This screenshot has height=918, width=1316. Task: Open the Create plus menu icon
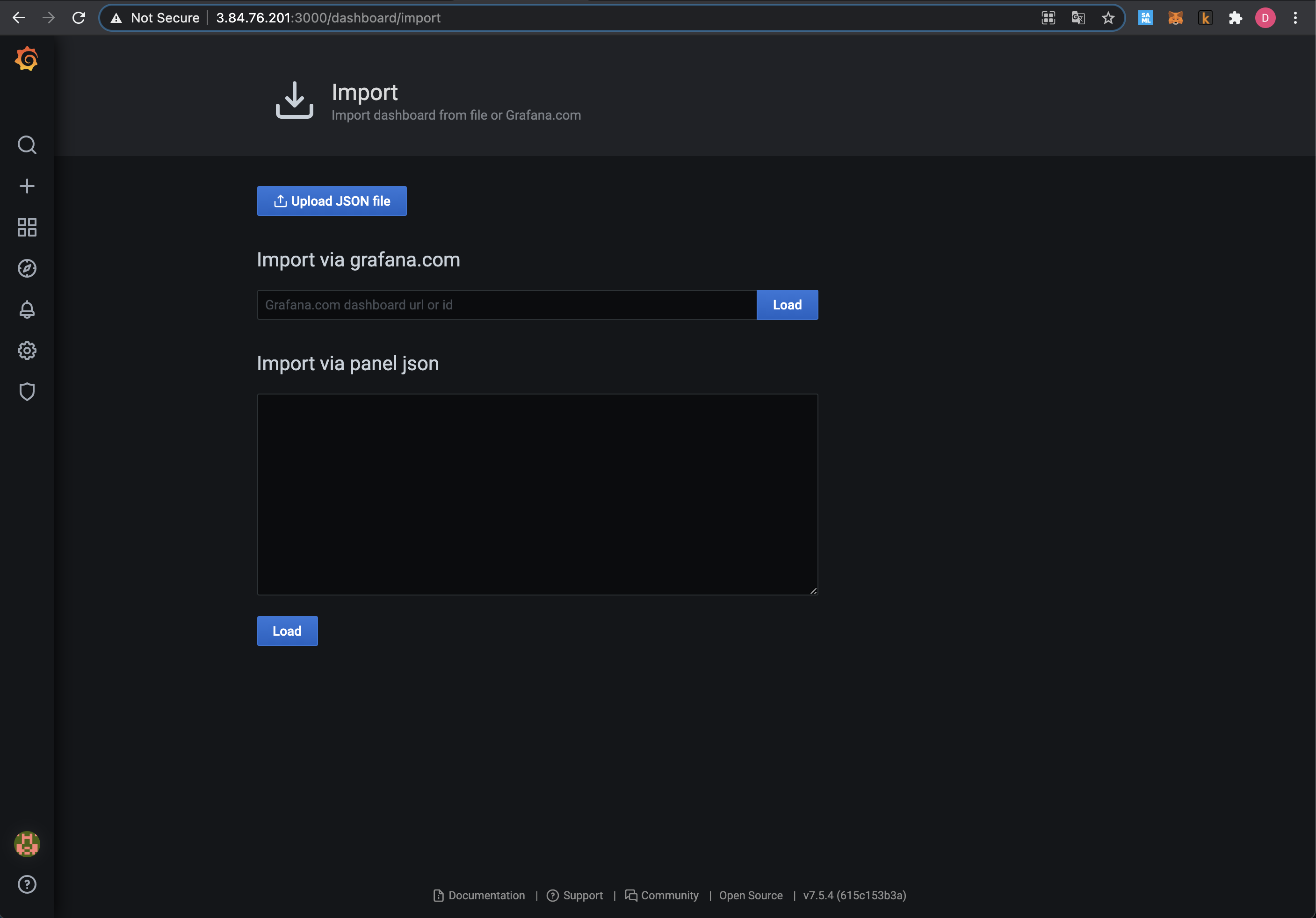[27, 186]
